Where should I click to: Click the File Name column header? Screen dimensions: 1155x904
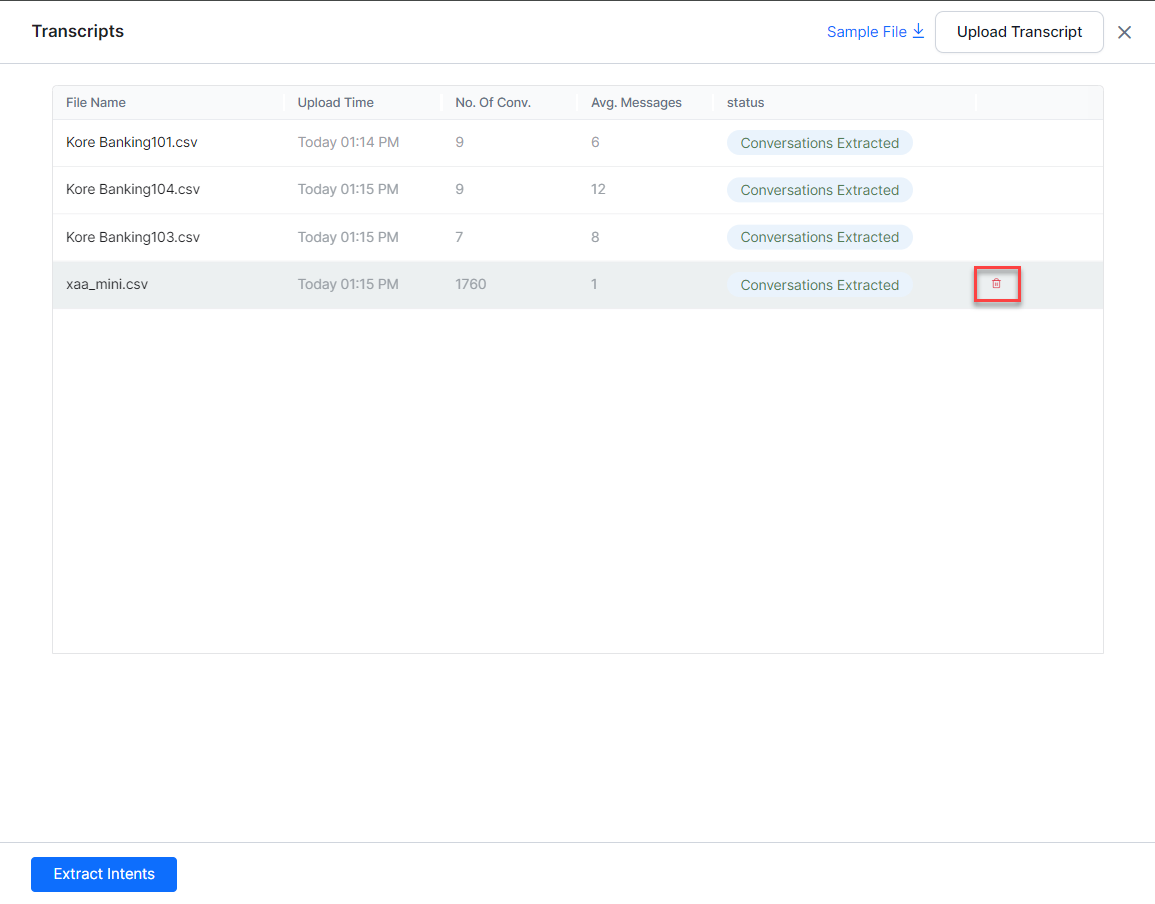[x=96, y=103]
